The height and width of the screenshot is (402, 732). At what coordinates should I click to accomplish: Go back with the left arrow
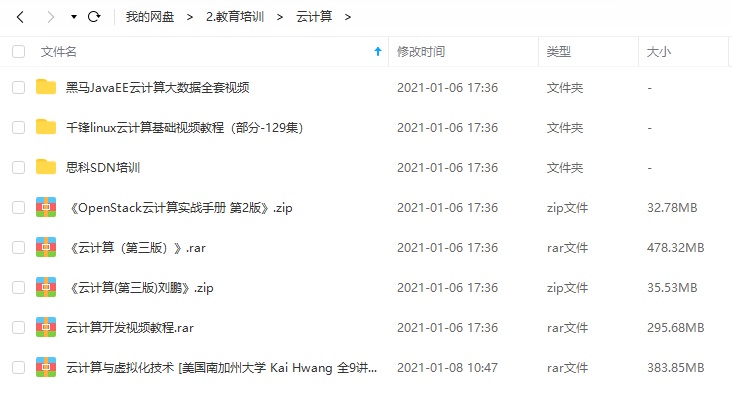tap(20, 17)
